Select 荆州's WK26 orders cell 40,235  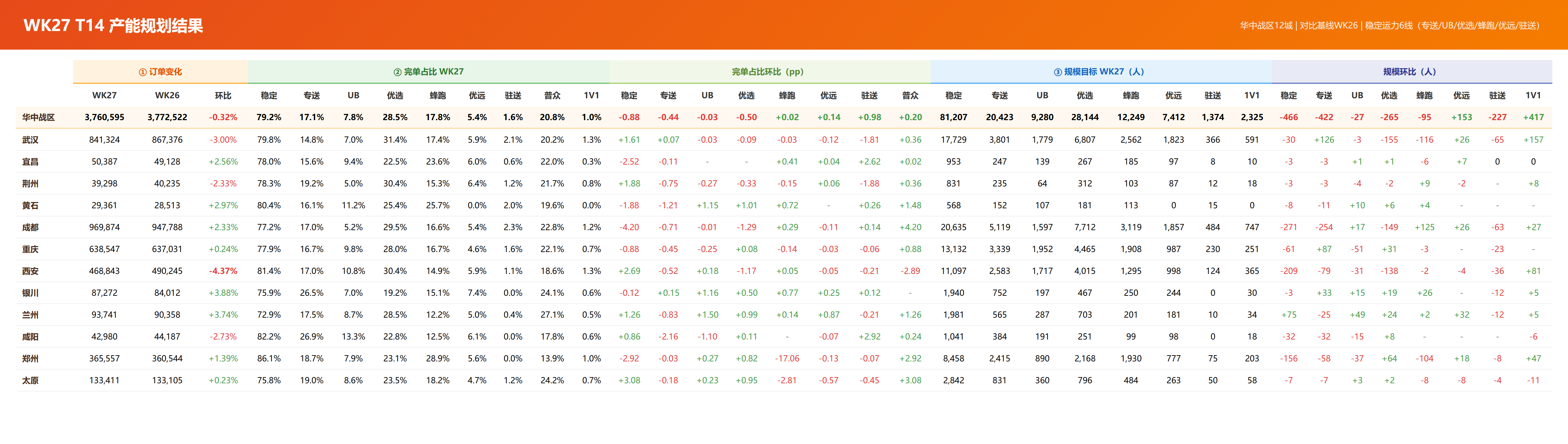point(167,184)
